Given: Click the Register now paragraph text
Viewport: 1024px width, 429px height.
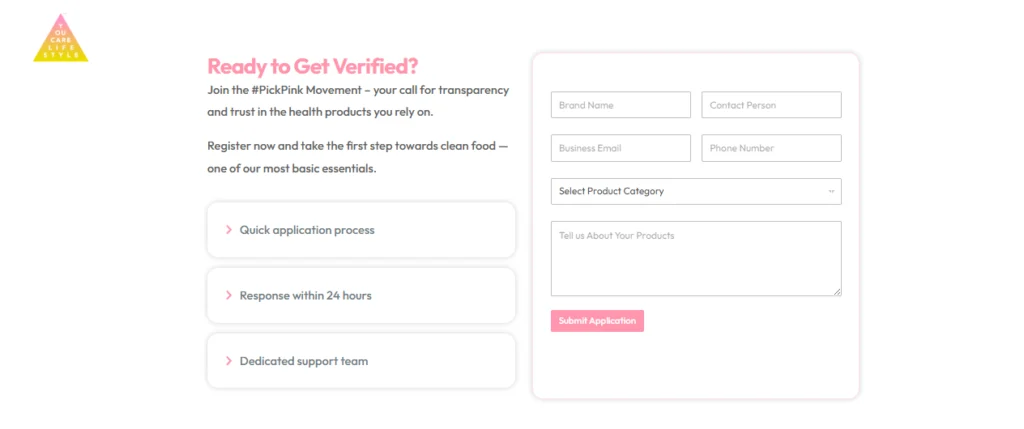Looking at the screenshot, I should point(357,156).
